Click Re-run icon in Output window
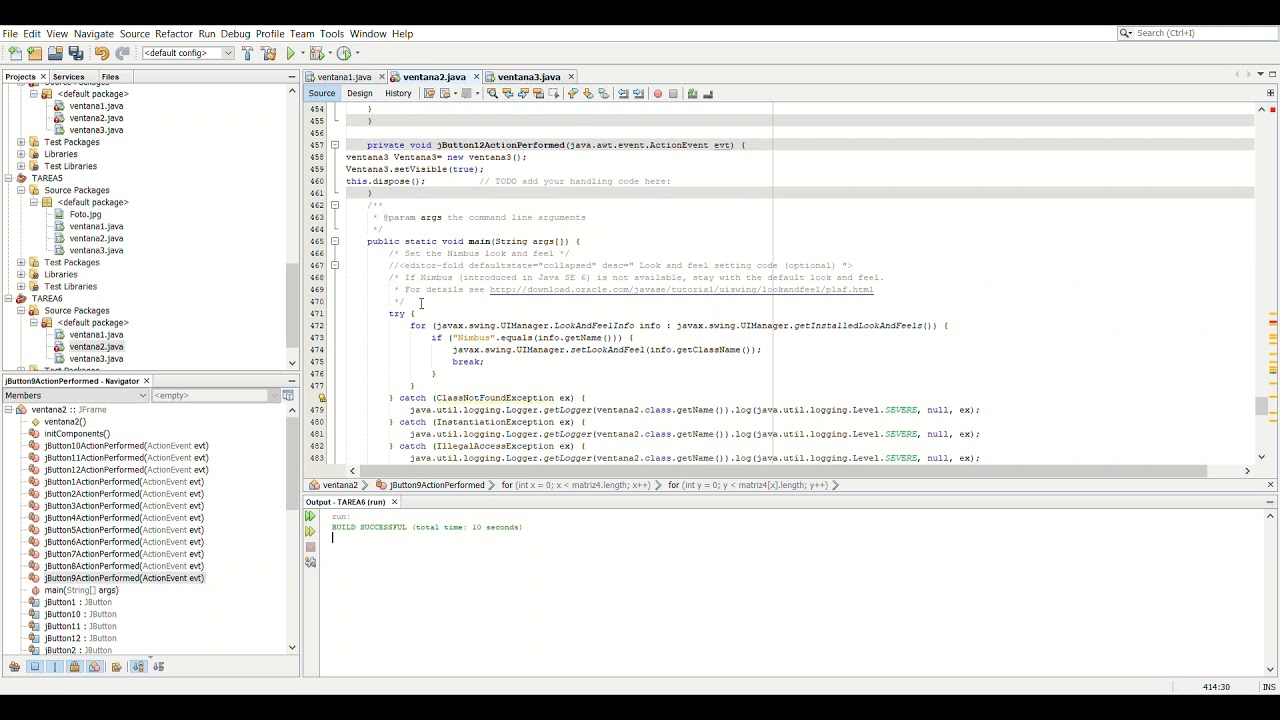The width and height of the screenshot is (1280, 720). [x=311, y=517]
